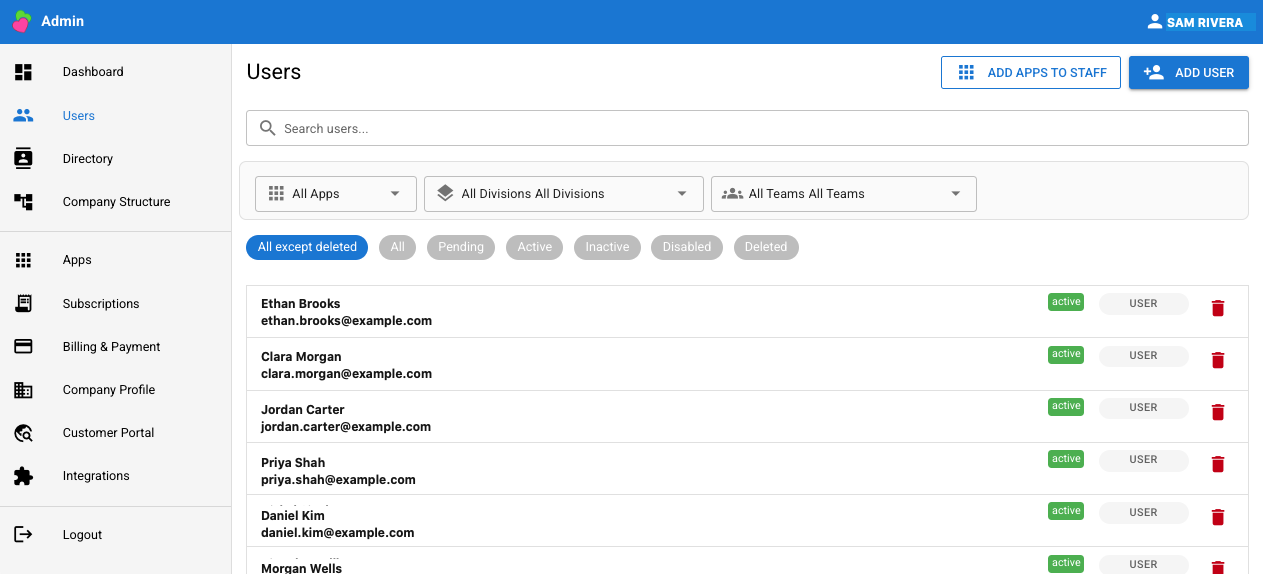Filter users by Active status

pyautogui.click(x=535, y=247)
